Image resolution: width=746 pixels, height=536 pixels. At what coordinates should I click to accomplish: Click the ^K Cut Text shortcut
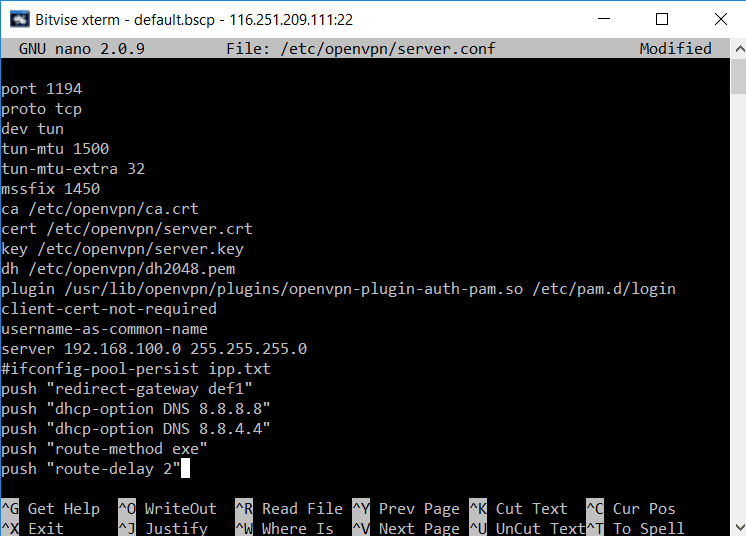[x=519, y=508]
